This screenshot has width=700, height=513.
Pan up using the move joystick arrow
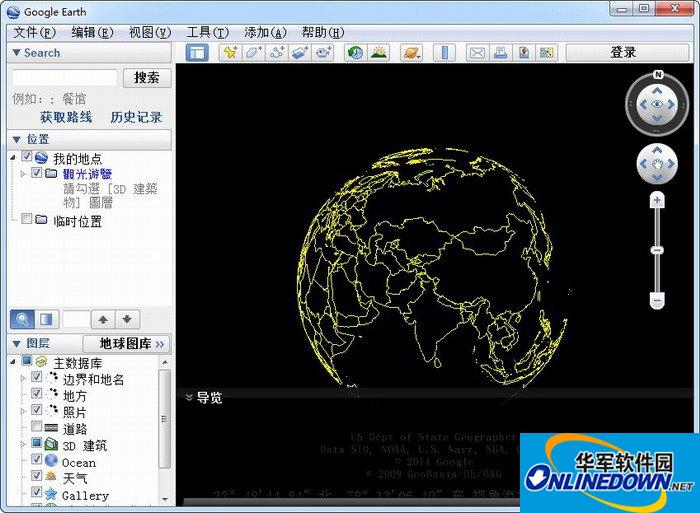[657, 150]
